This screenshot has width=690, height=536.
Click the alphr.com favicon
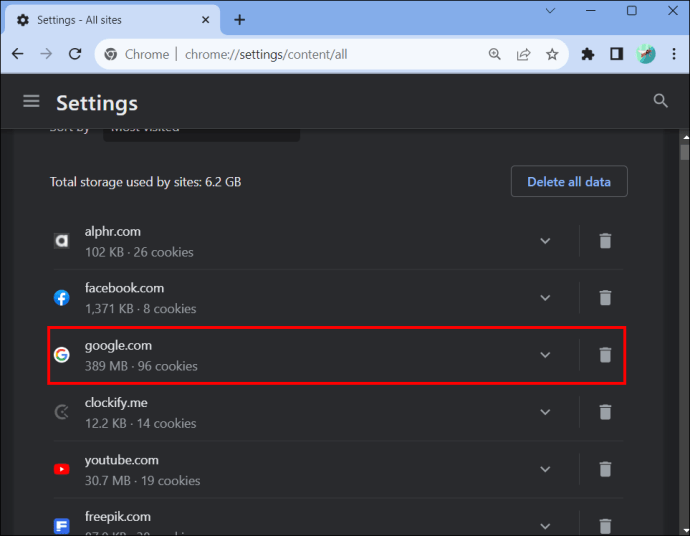[x=62, y=241]
